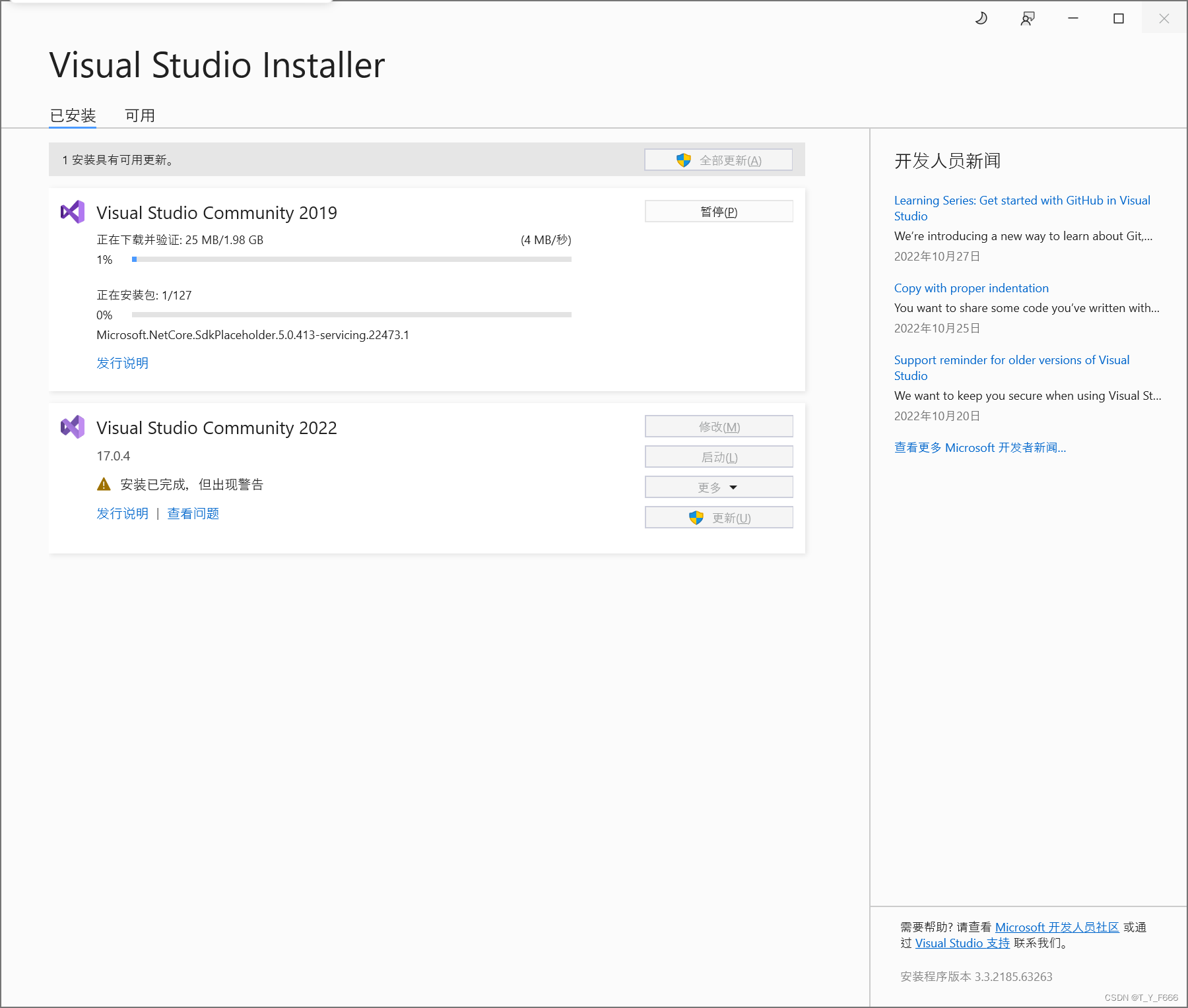Click the Visual Studio 2022 logo icon
Viewport: 1188px width, 1008px height.
(x=73, y=427)
